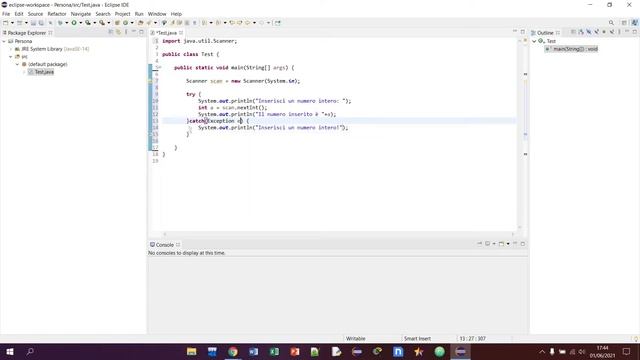Screen dimensions: 640x360
Task: Select the Java perspective icon
Action: tap(634, 23)
